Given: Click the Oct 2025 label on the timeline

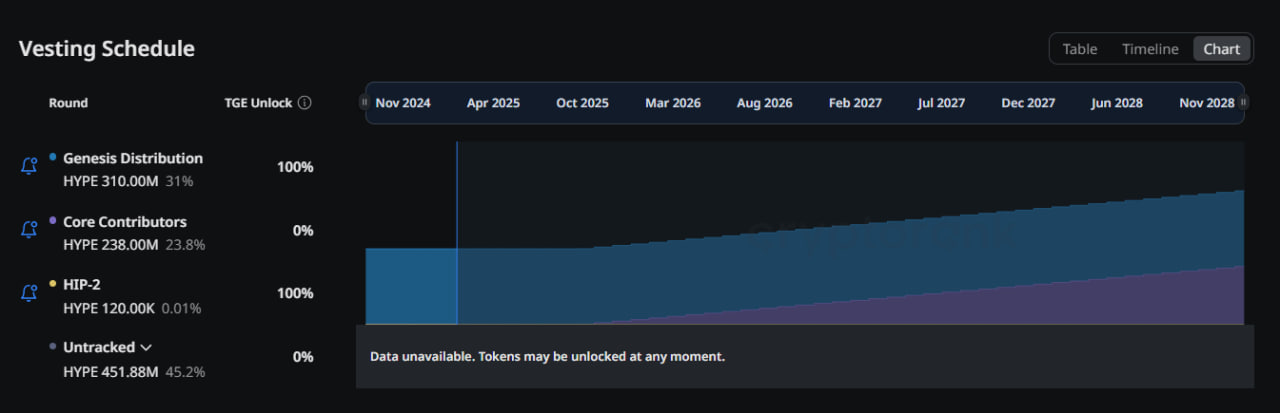Looking at the screenshot, I should coord(582,103).
